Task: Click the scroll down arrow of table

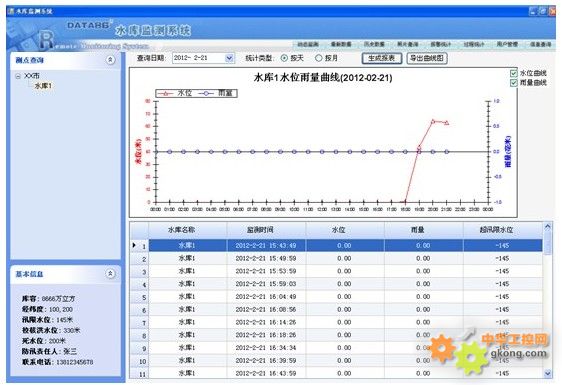Action: [547, 374]
